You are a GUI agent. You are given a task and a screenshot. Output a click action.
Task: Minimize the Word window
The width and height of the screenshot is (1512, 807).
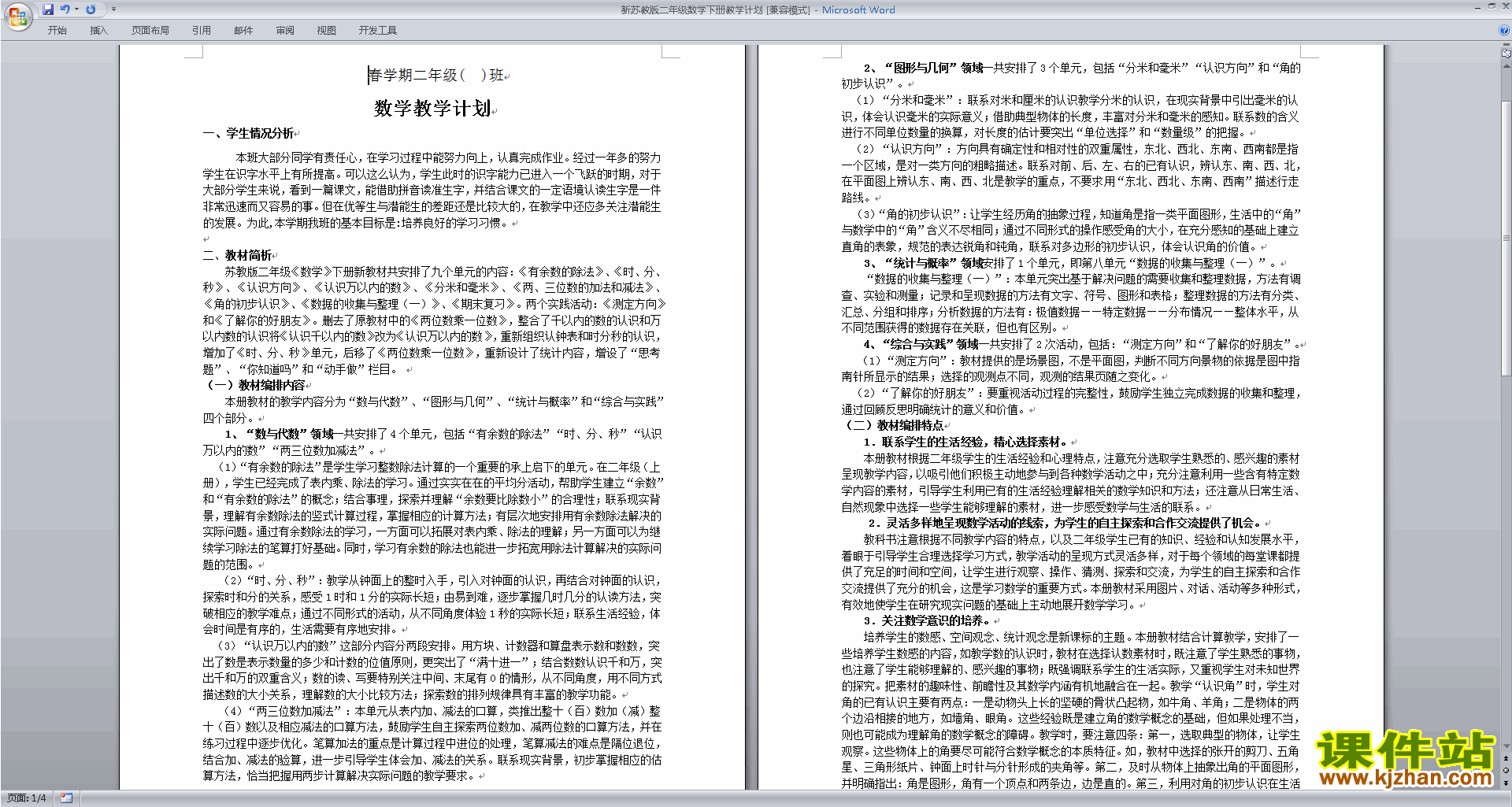pos(1477,6)
